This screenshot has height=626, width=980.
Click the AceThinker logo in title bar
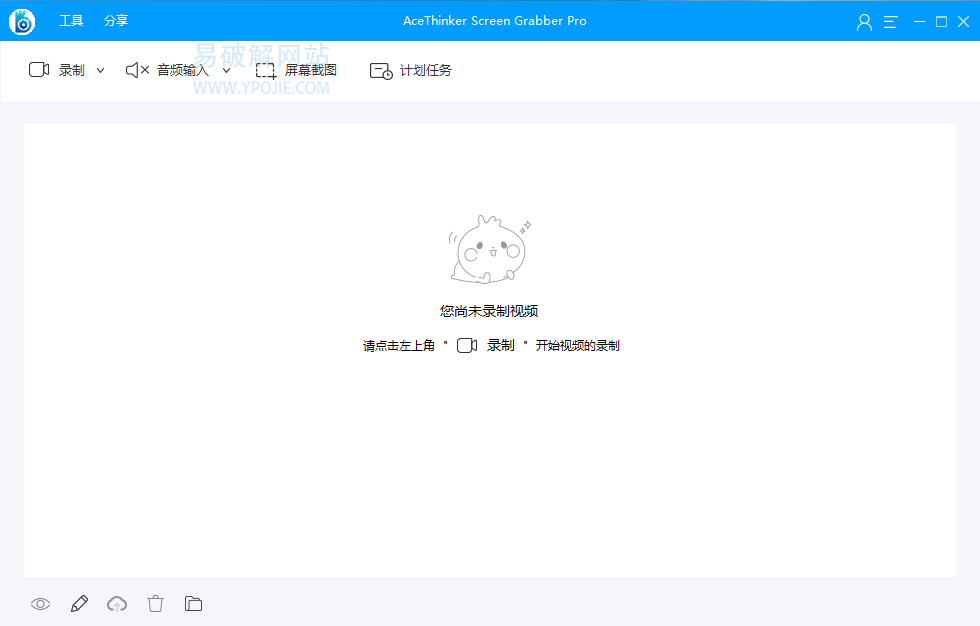(21, 20)
